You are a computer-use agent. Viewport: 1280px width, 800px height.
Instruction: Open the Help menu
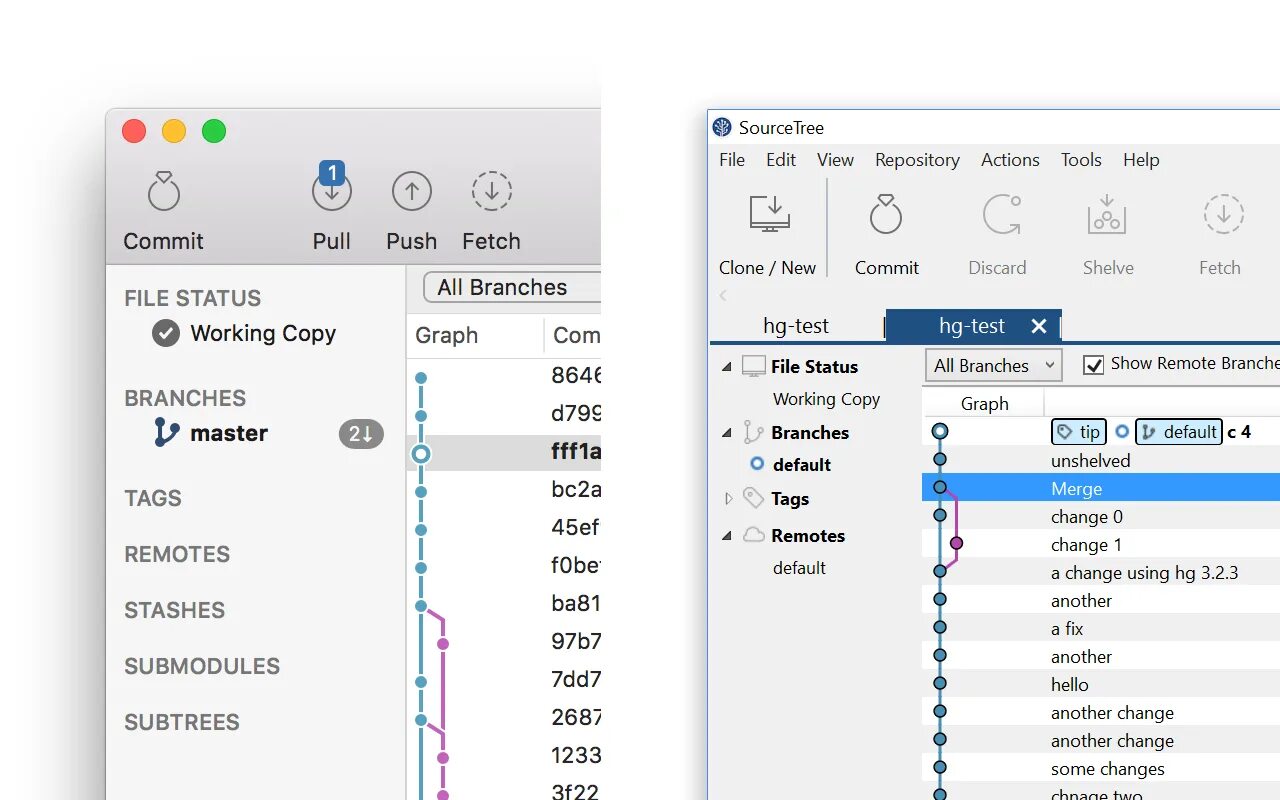(1141, 160)
